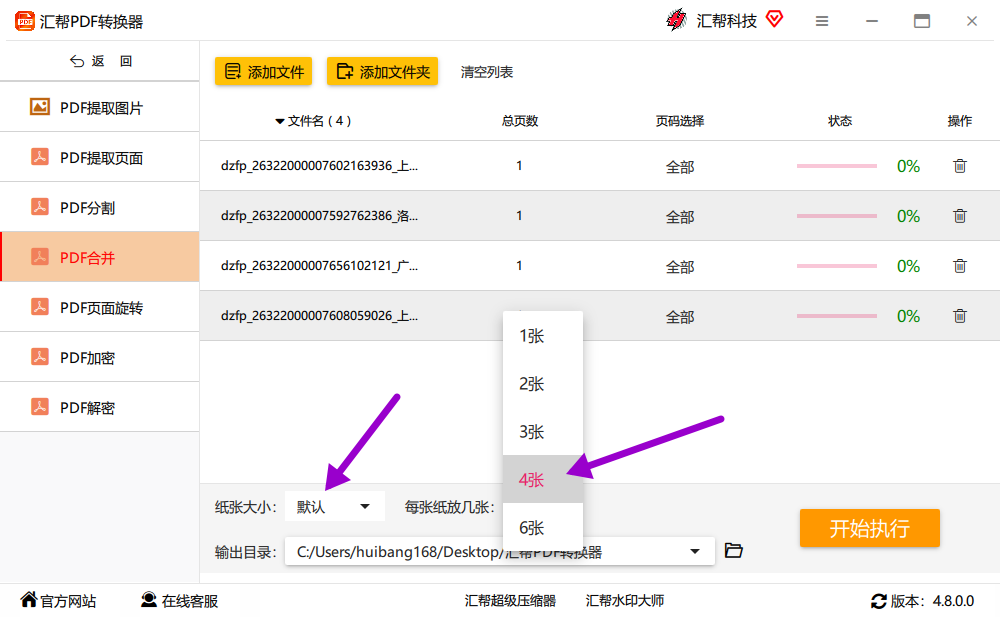1000x617 pixels.
Task: Go back using the 返回 arrow icon
Action: 77,61
